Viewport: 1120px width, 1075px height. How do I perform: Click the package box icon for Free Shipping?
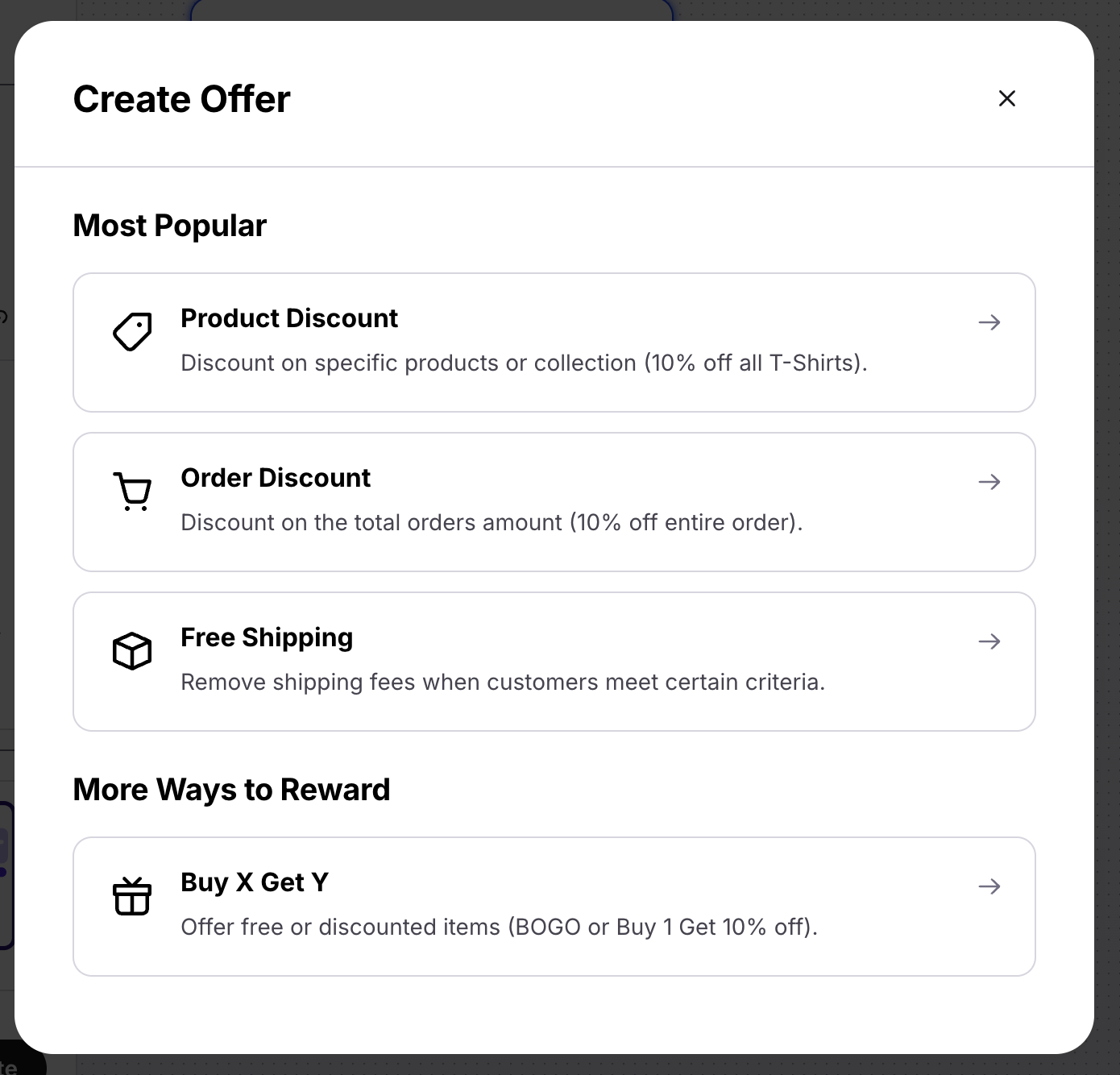pyautogui.click(x=131, y=650)
